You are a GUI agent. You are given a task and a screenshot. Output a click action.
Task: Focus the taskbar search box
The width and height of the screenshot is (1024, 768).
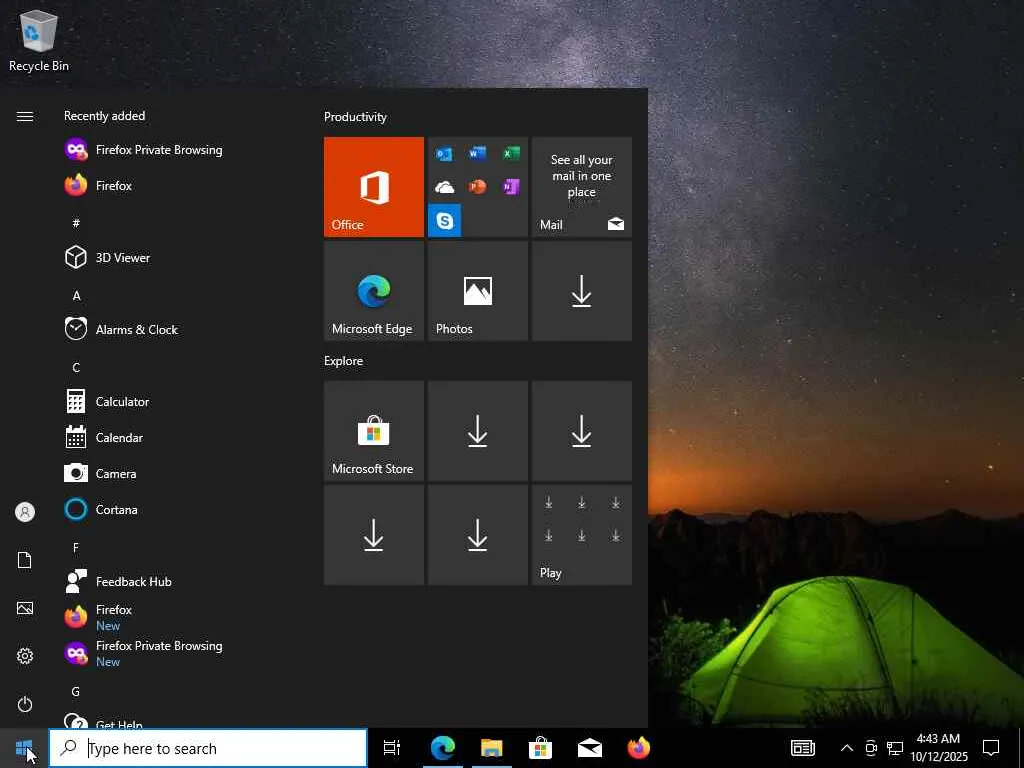(x=208, y=748)
